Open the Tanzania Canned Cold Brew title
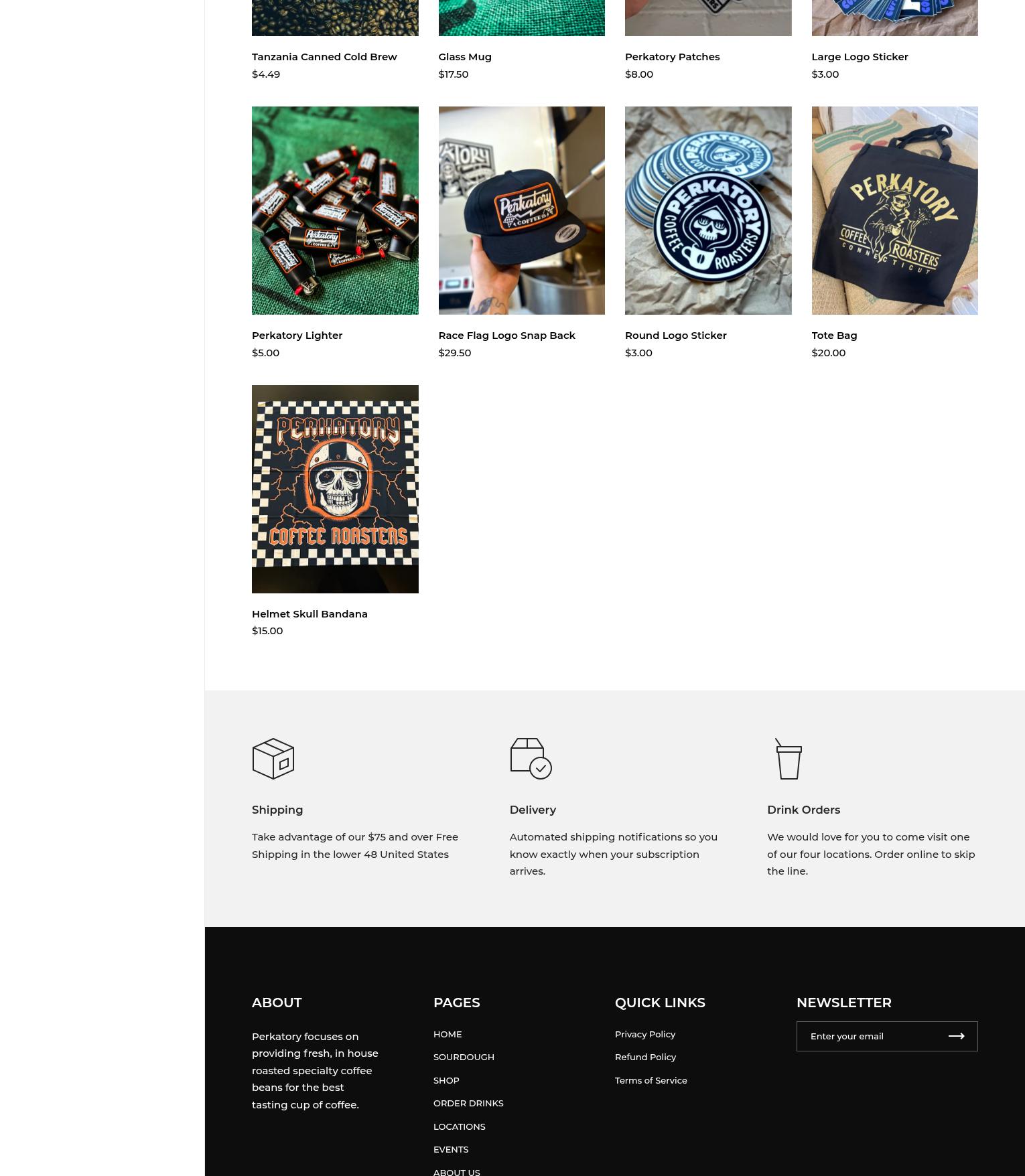 click(x=324, y=57)
